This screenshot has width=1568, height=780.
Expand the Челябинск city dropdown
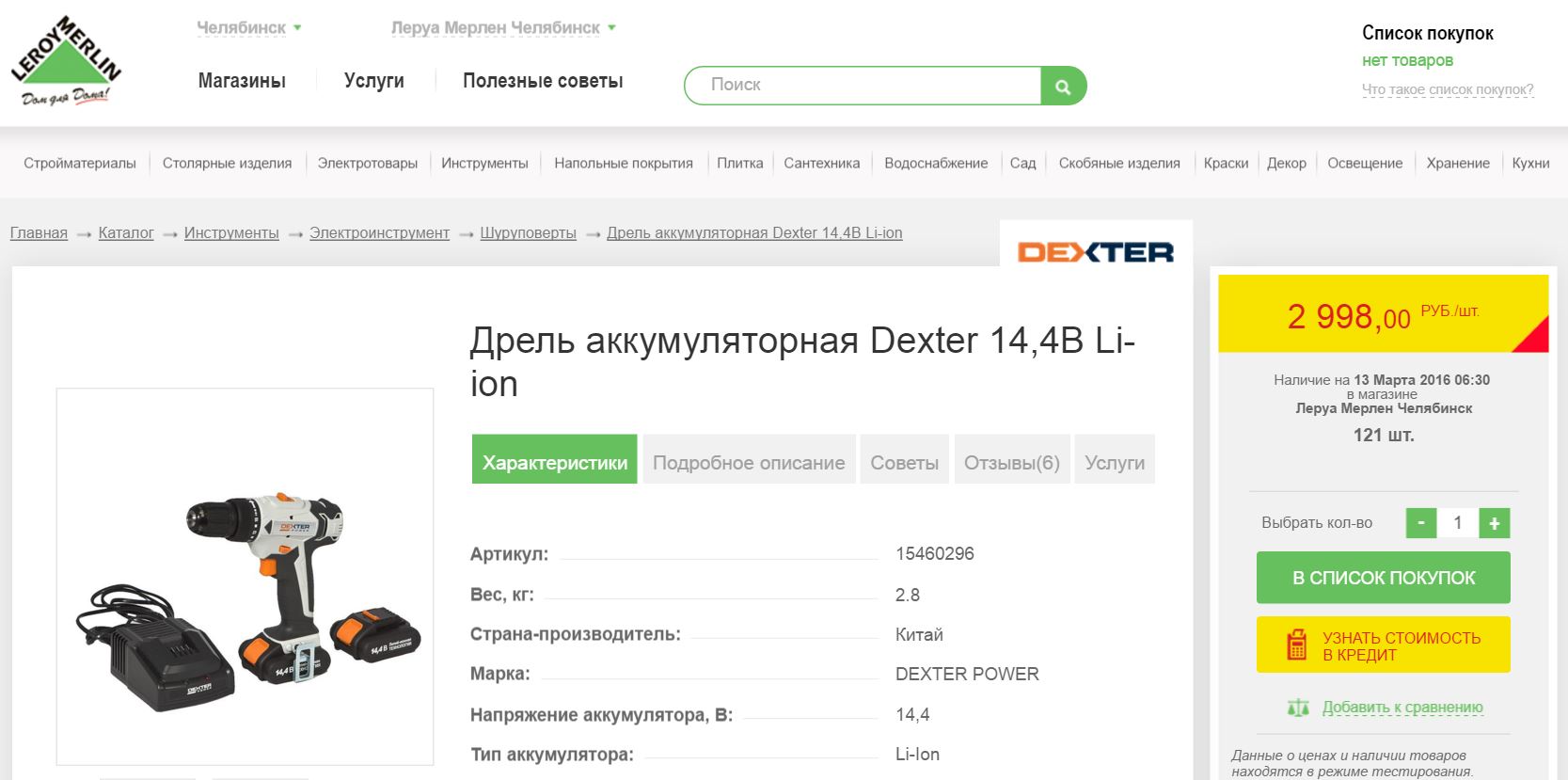click(x=249, y=28)
